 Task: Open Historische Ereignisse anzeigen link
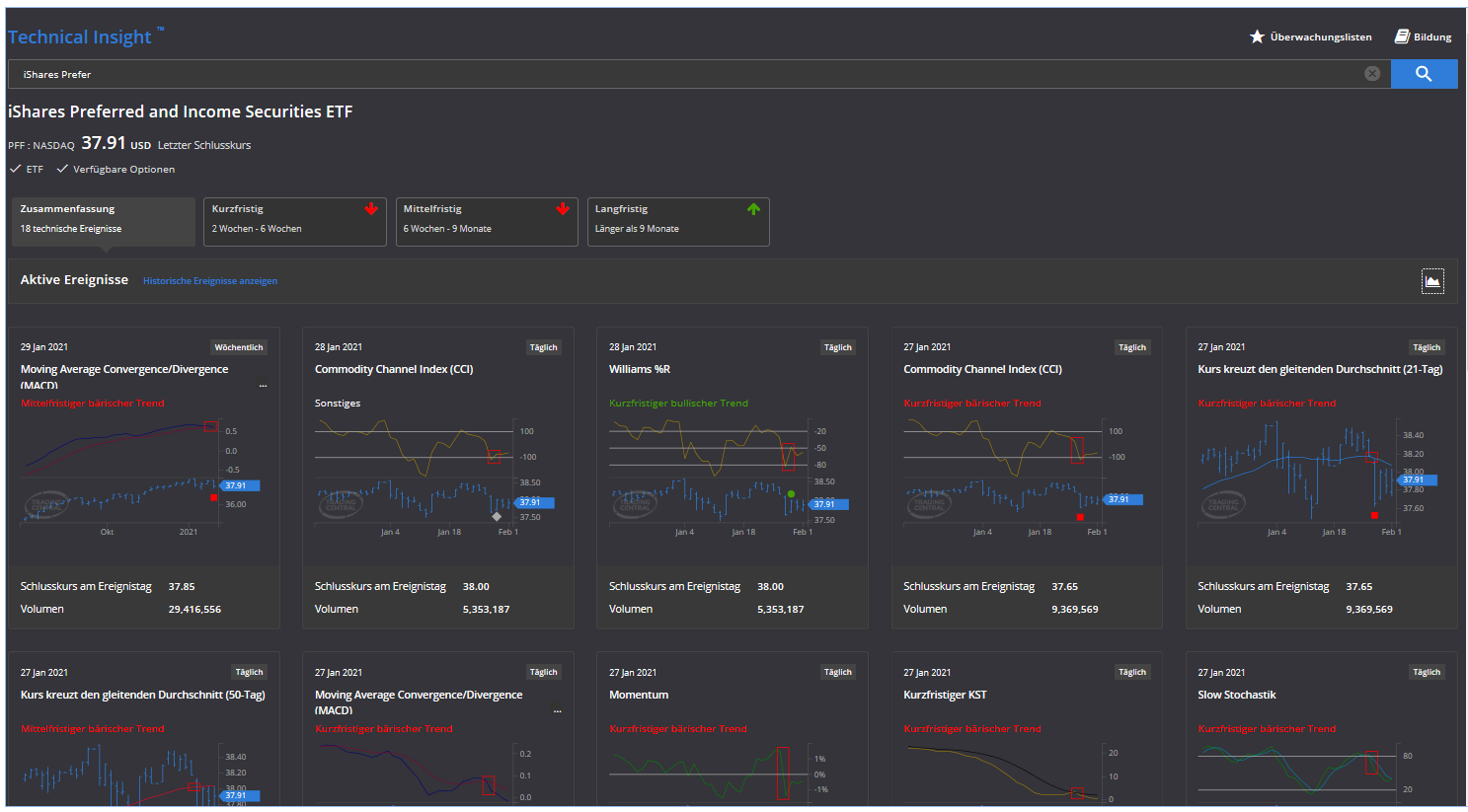click(x=210, y=281)
